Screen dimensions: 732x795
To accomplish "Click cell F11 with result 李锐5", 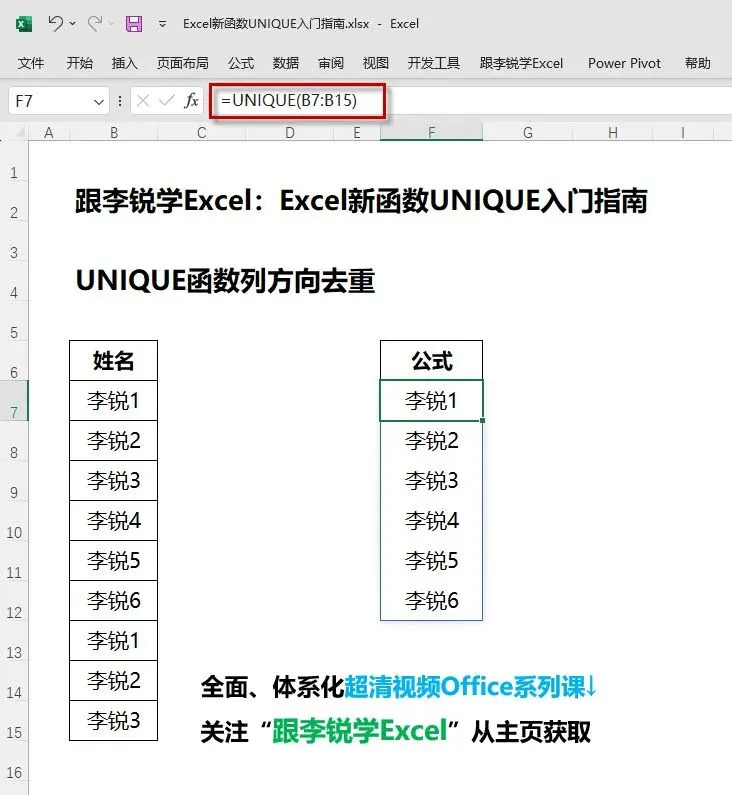I will point(431,561).
